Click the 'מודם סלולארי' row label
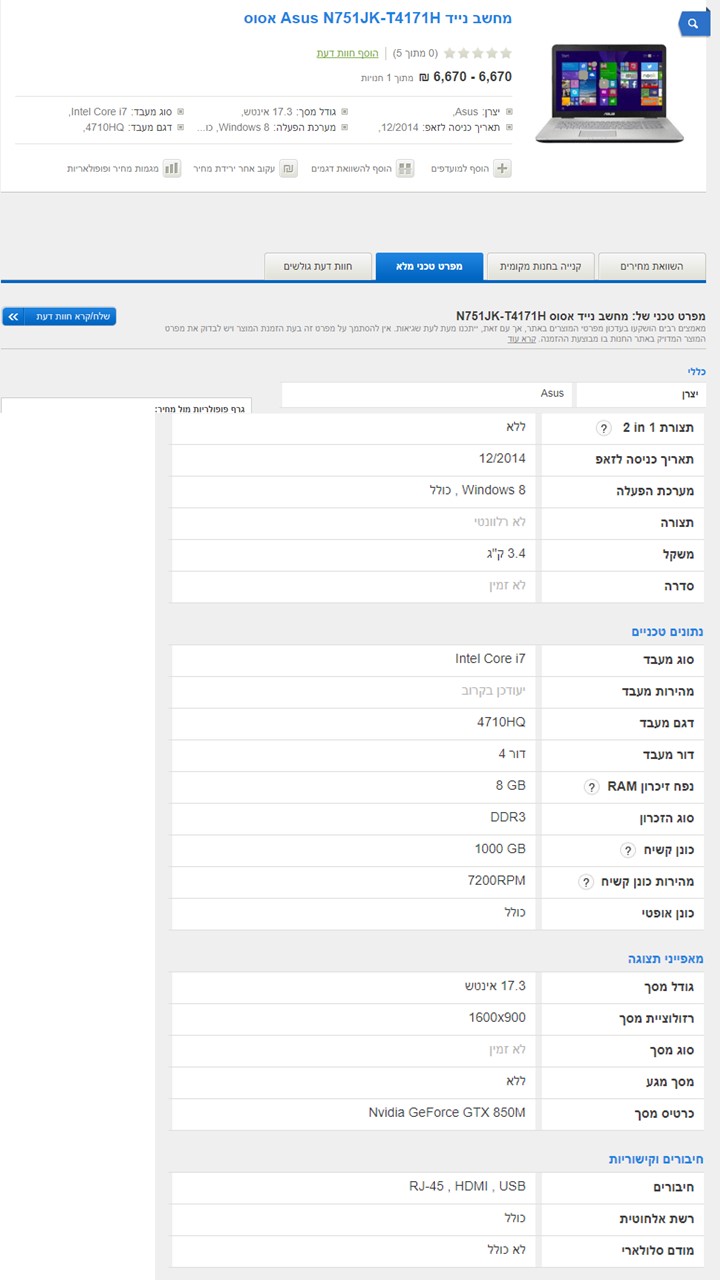 click(657, 1251)
